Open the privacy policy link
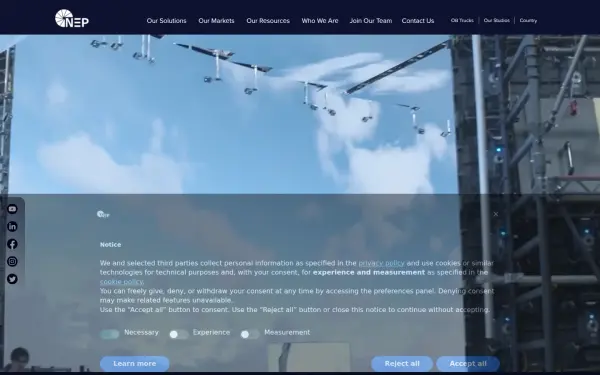 [x=381, y=263]
